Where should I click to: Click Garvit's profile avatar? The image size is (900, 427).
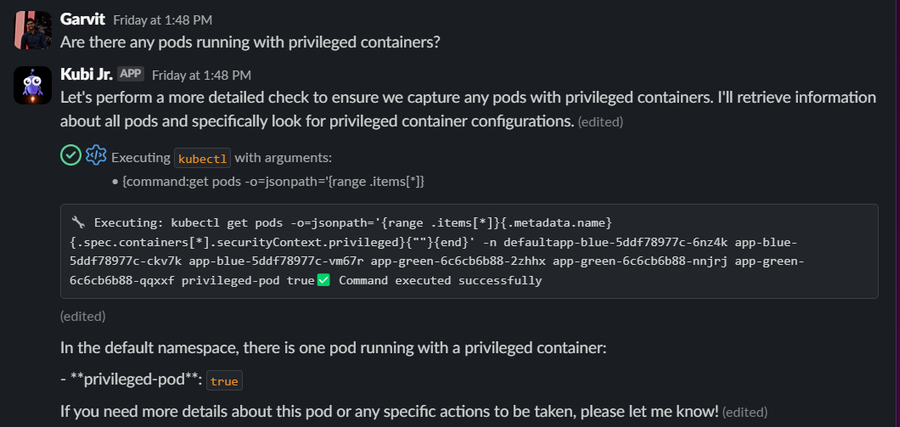(32, 30)
